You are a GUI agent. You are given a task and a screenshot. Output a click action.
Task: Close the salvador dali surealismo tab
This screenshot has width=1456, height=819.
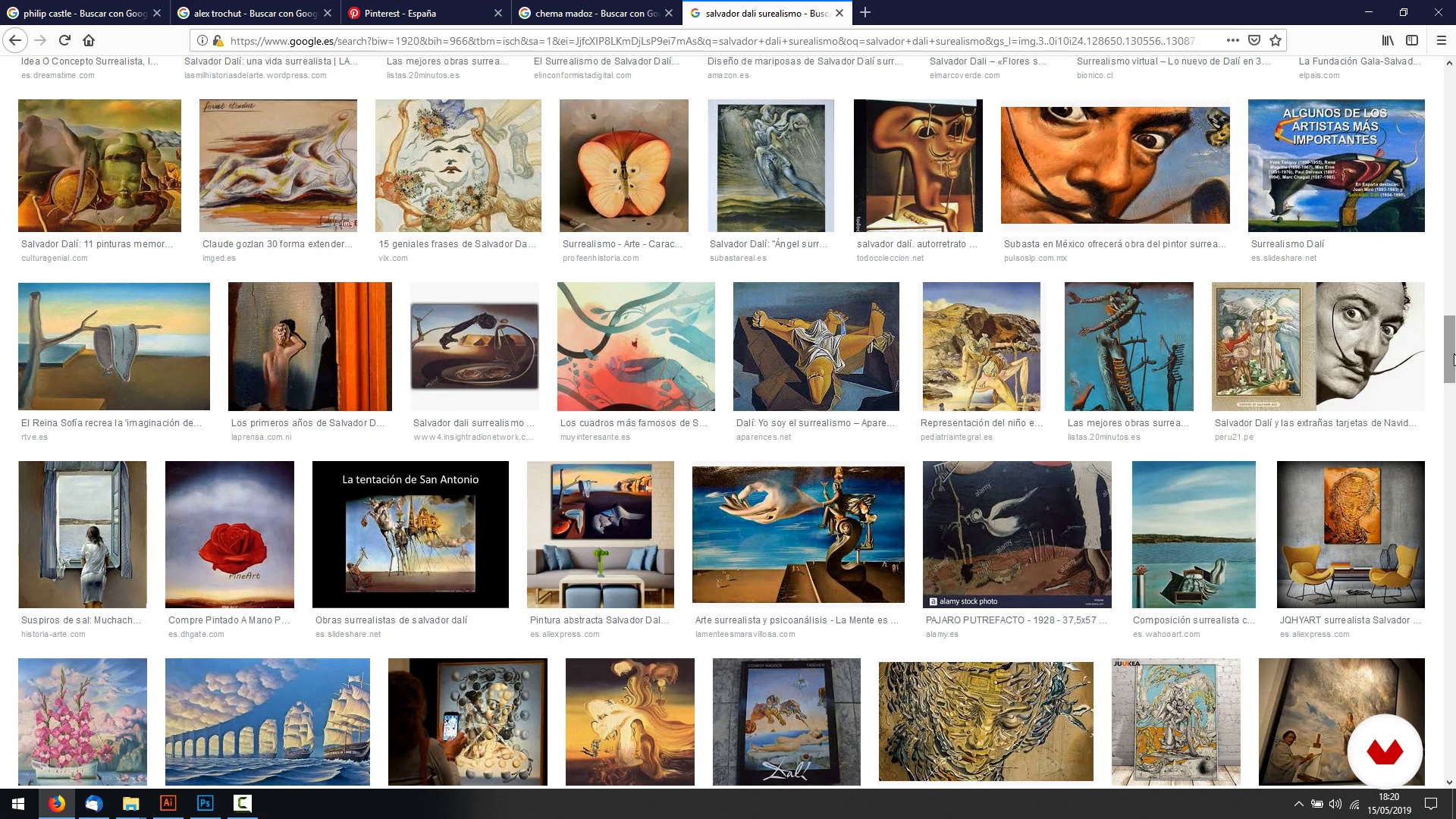coord(839,13)
